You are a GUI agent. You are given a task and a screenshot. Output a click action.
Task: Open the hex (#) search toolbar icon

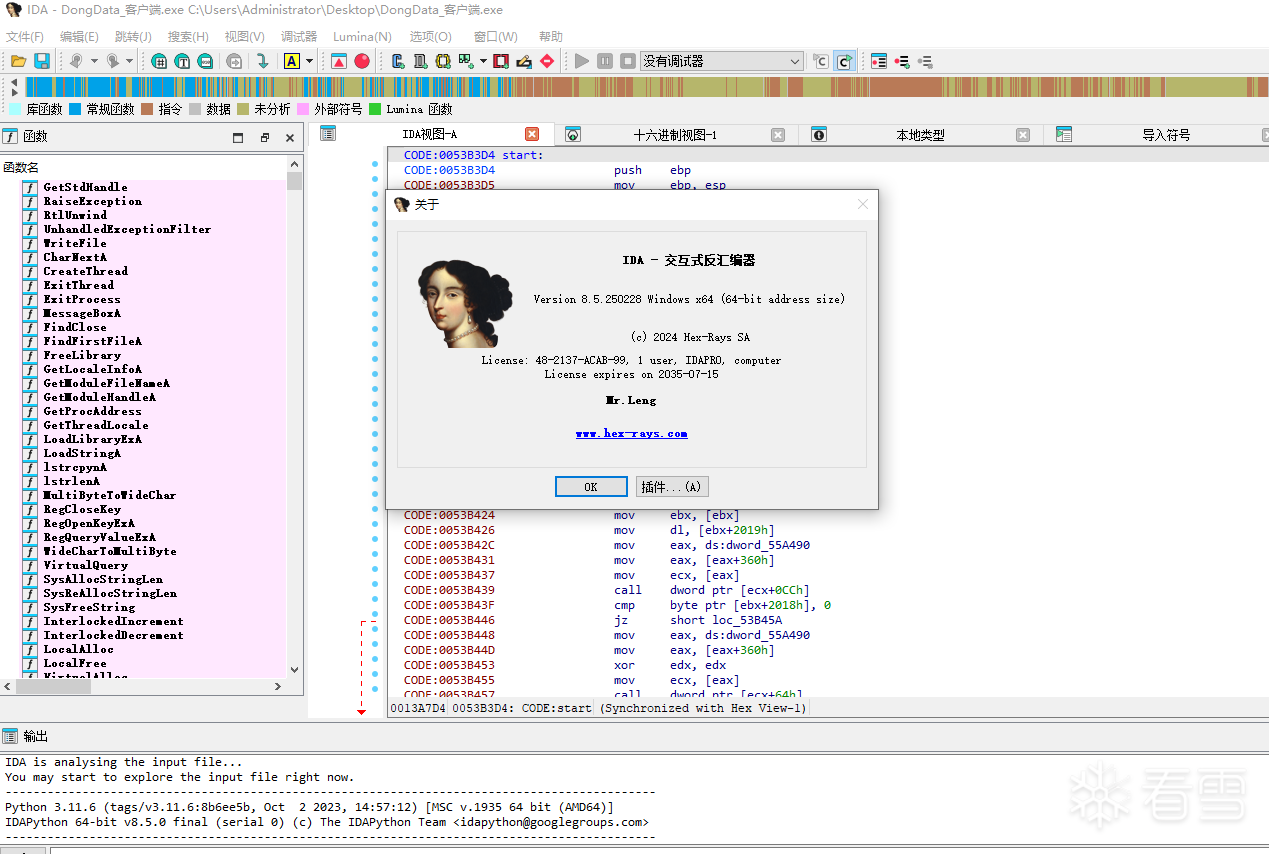point(159,61)
